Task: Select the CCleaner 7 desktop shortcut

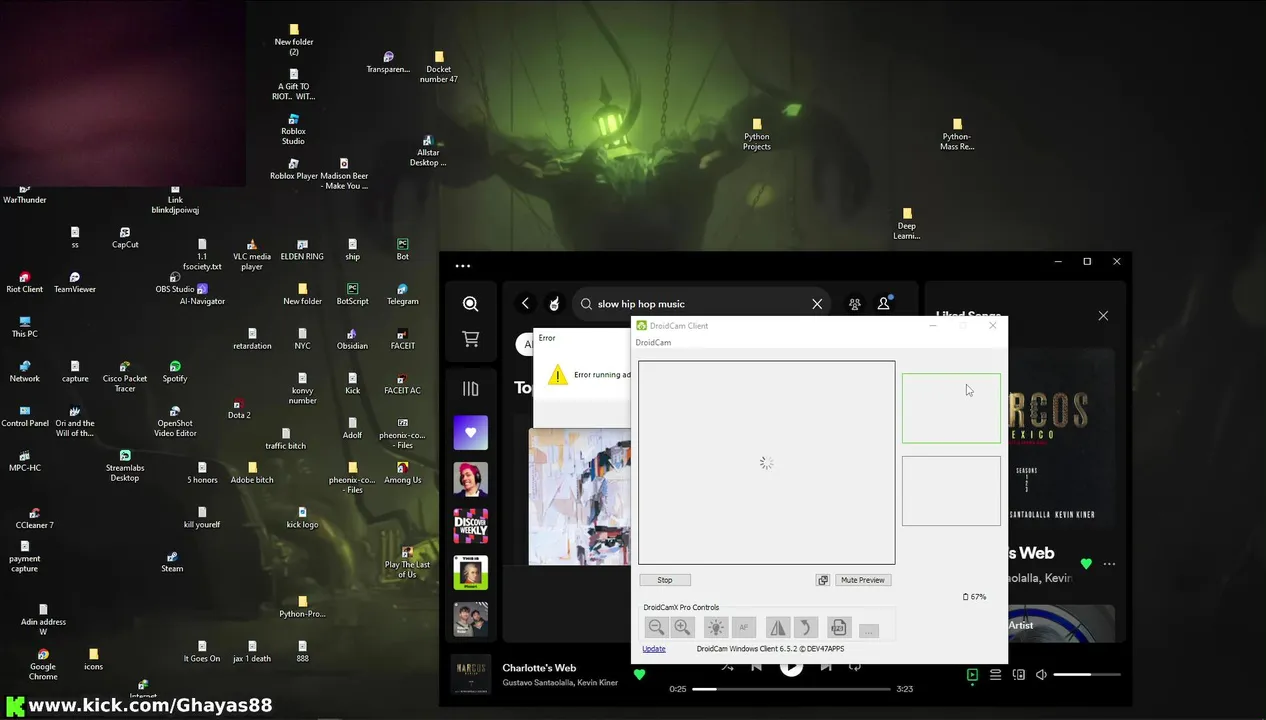Action: [35, 518]
